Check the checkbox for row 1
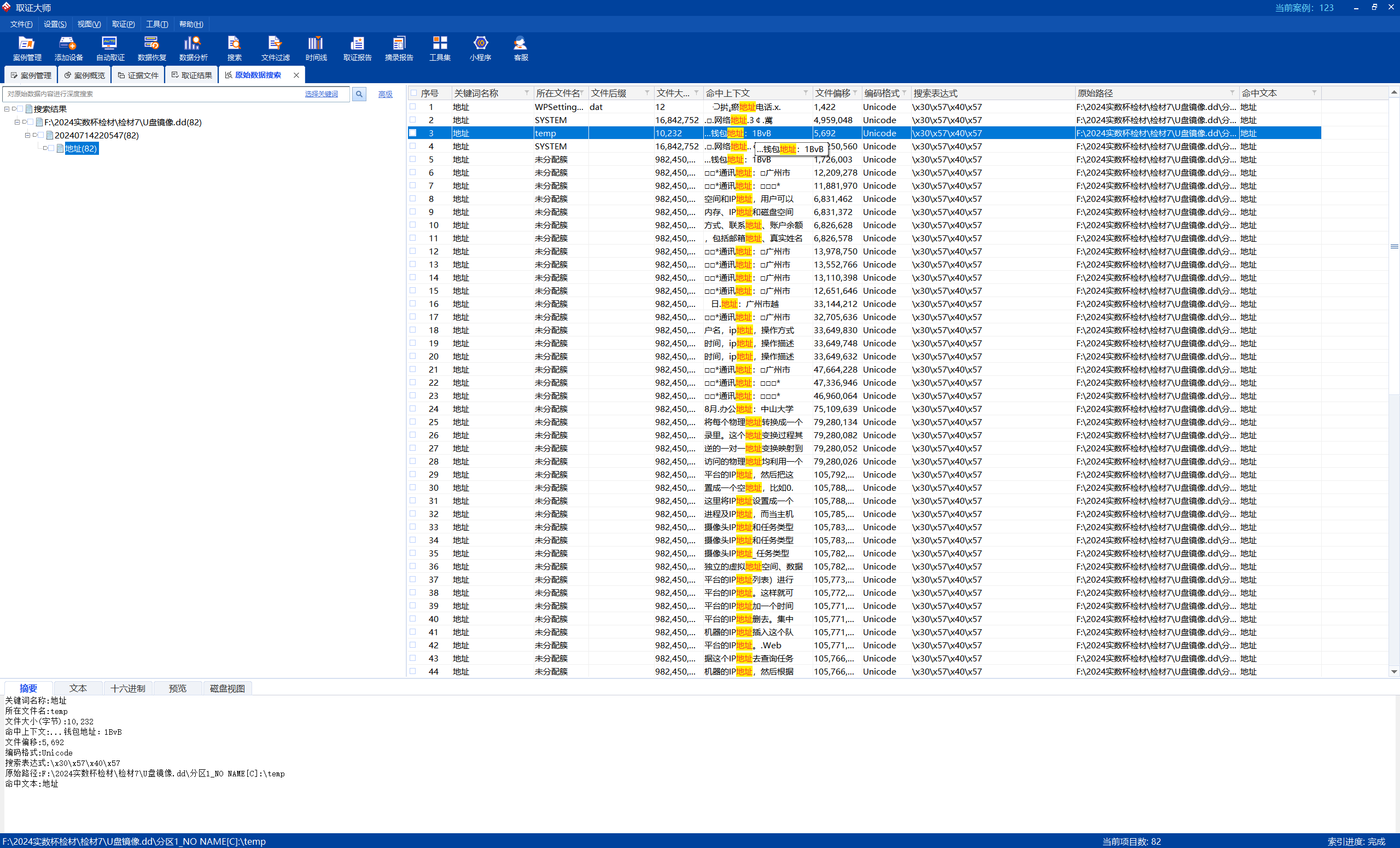The image size is (1400, 848). (413, 106)
